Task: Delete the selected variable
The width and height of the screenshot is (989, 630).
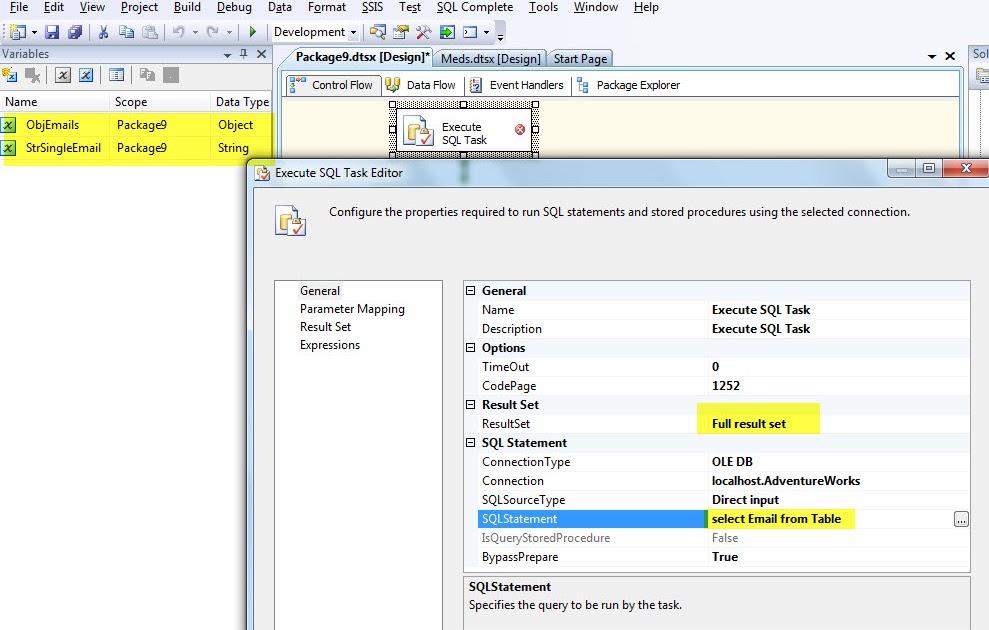Action: (31, 75)
